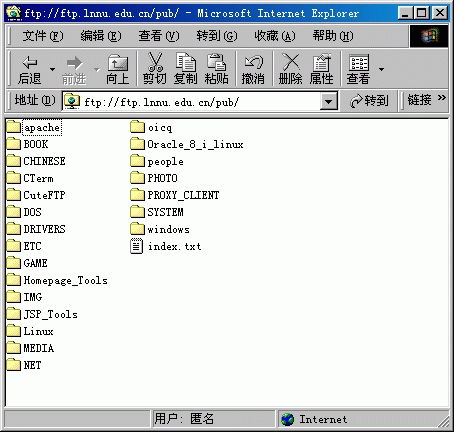The width and height of the screenshot is (454, 432).
Task: Select the CTerm folder icon
Action: 14,178
